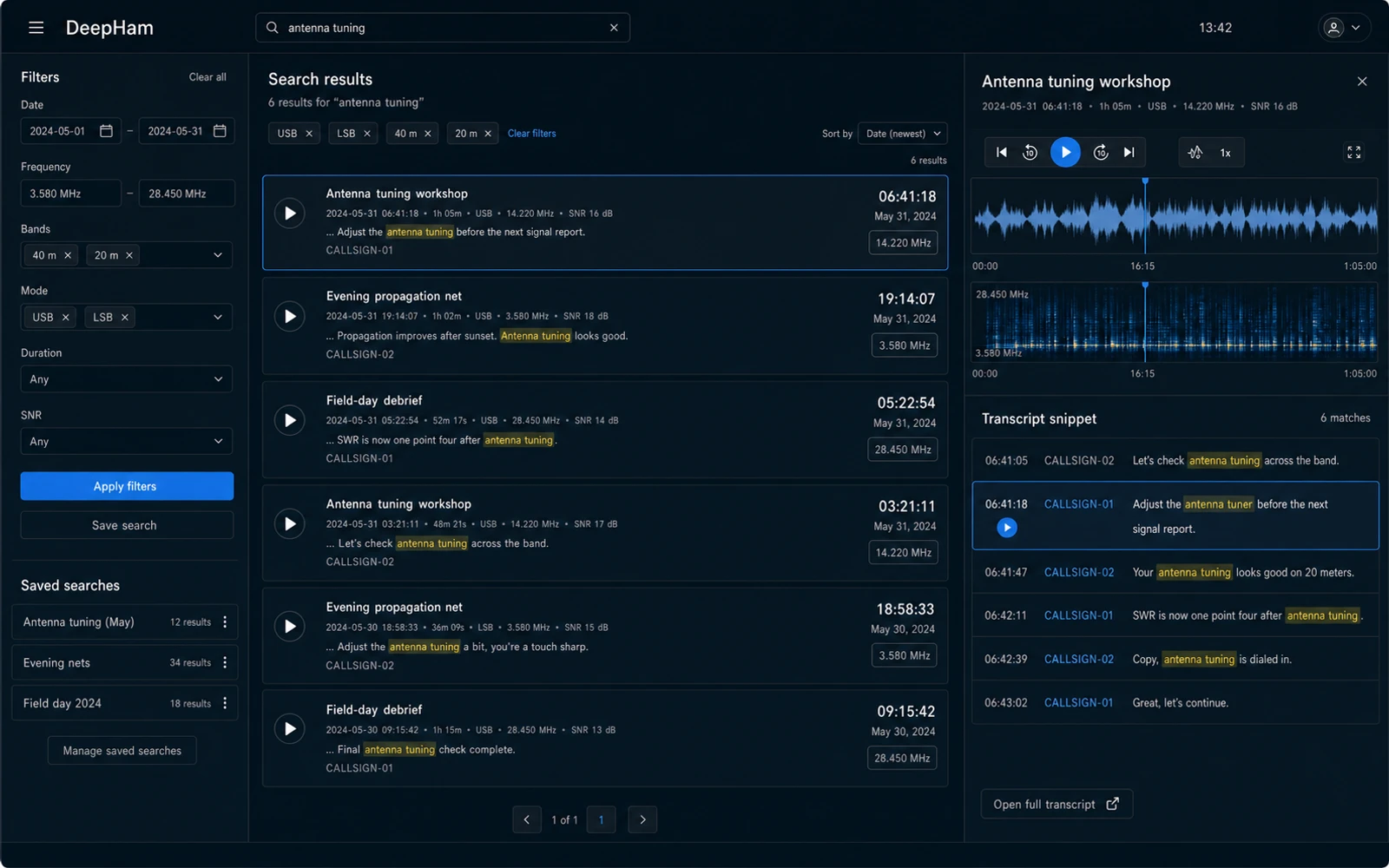The image size is (1389, 868).
Task: Click Save search button
Action: click(127, 525)
